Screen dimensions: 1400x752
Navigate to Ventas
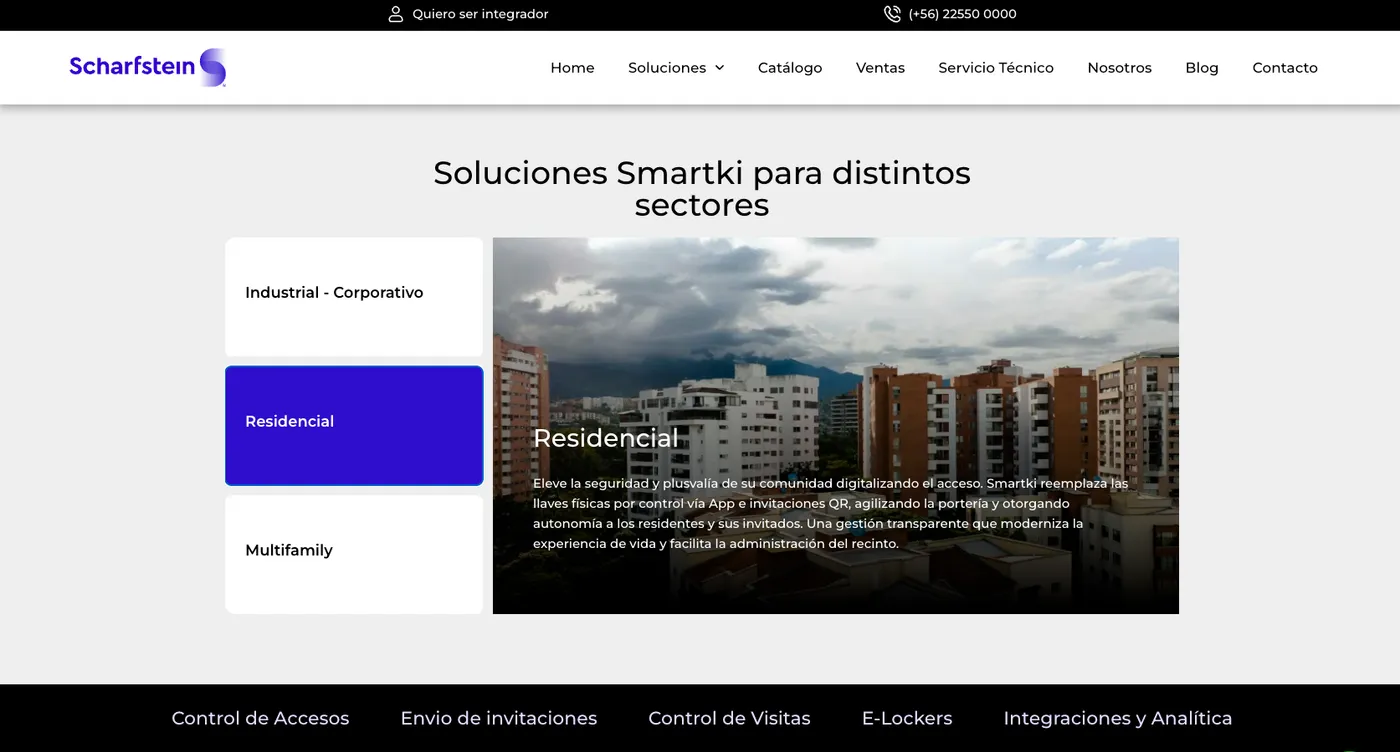(x=880, y=68)
